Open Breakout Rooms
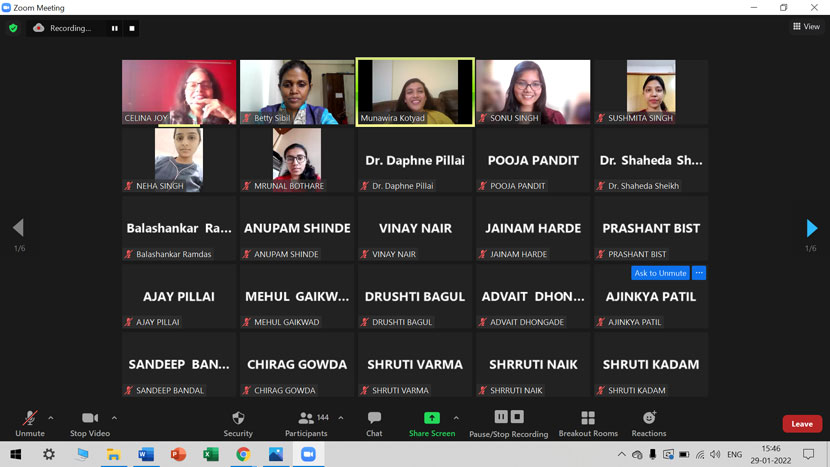Screen dimensions: 830x467 (588, 424)
